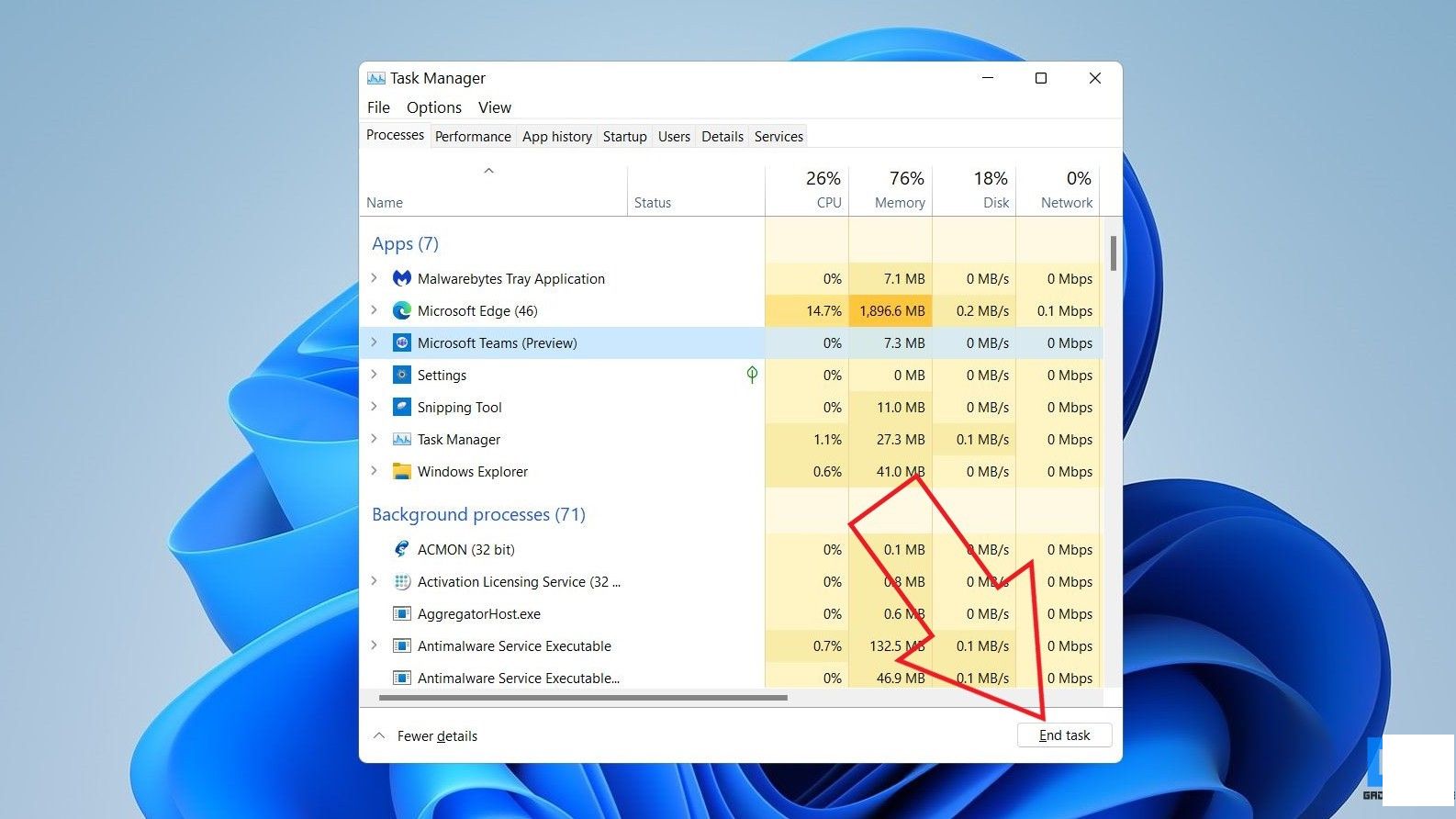The width and height of the screenshot is (1456, 819).
Task: Sort by the Status column header
Action: pyautogui.click(x=696, y=190)
